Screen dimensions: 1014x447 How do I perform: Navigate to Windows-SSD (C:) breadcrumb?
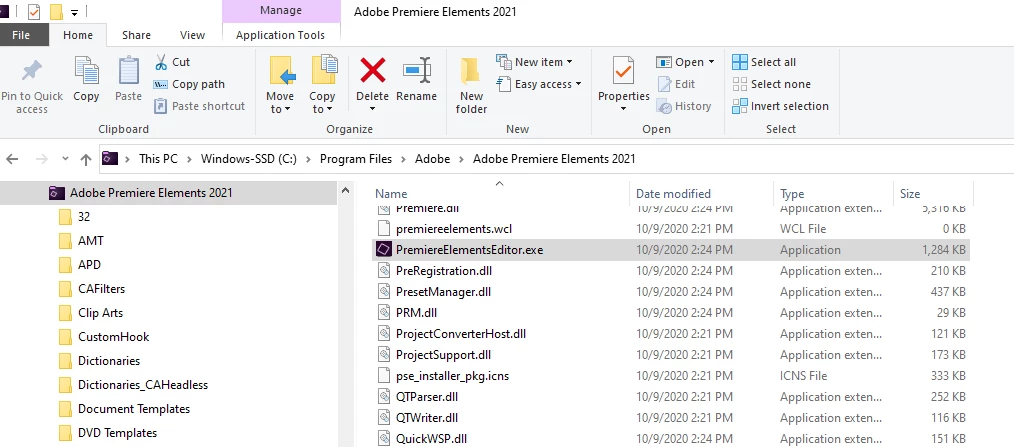pos(248,159)
